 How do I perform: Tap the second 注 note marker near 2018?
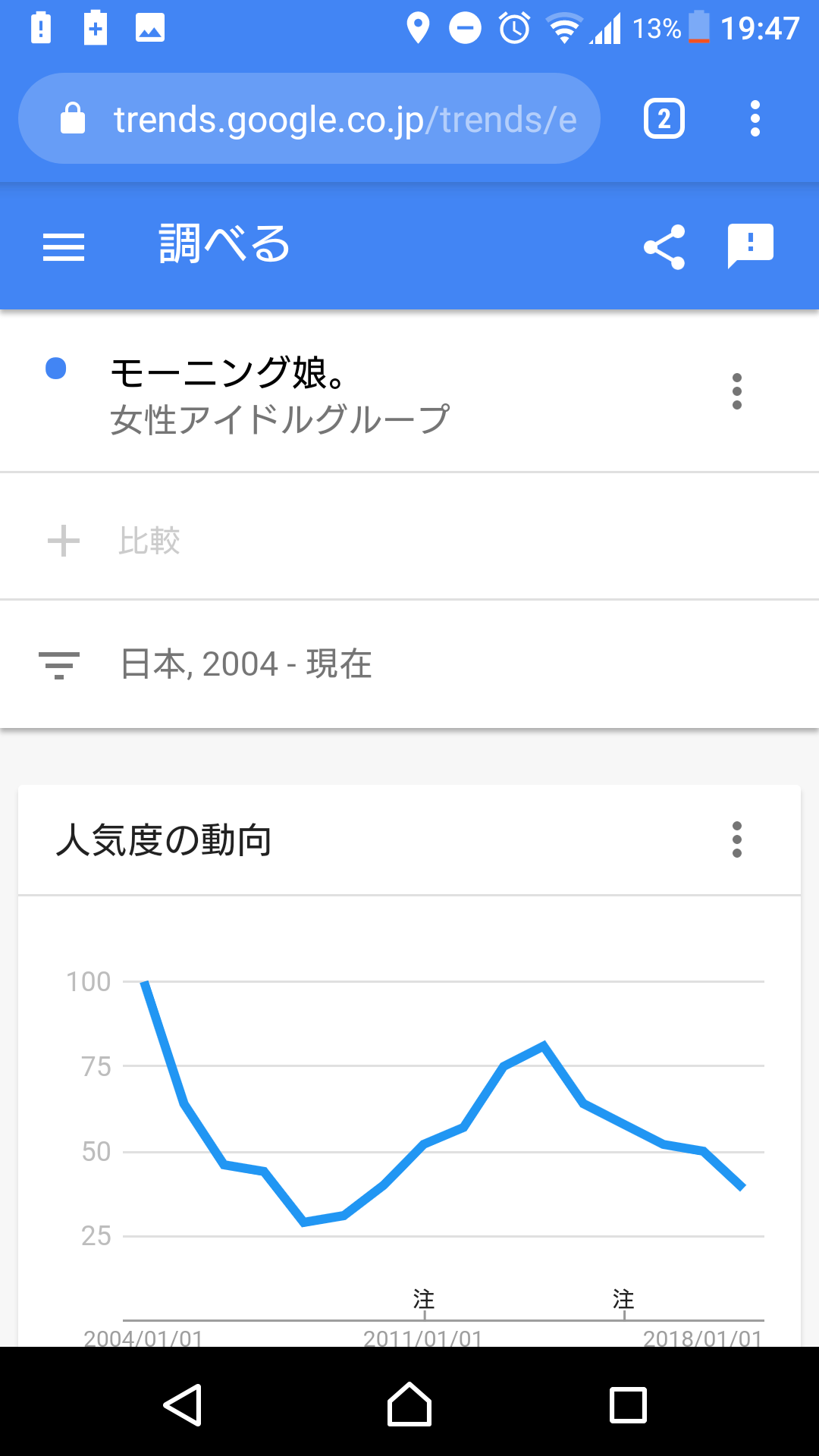(x=623, y=1299)
